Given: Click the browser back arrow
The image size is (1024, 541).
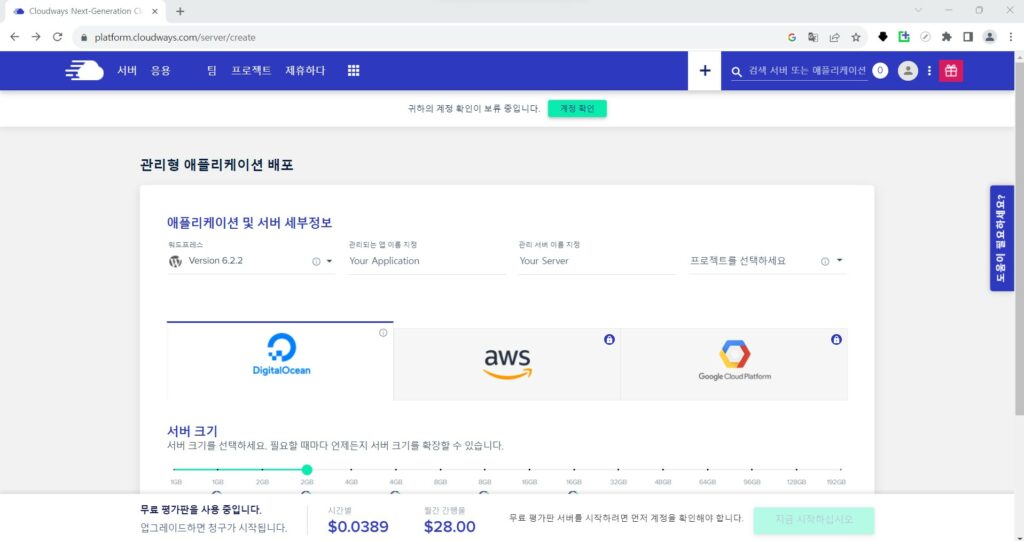Looking at the screenshot, I should coord(14,37).
